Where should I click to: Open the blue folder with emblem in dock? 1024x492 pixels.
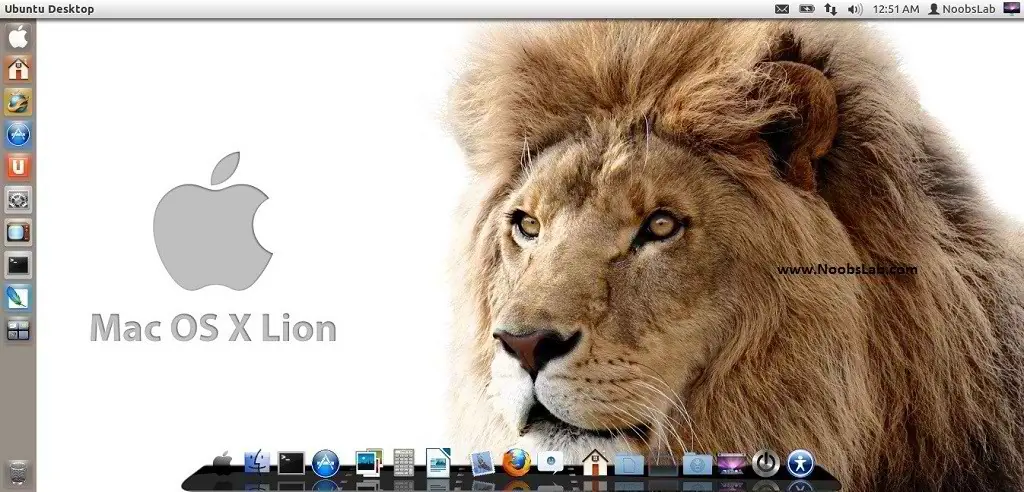pos(697,465)
